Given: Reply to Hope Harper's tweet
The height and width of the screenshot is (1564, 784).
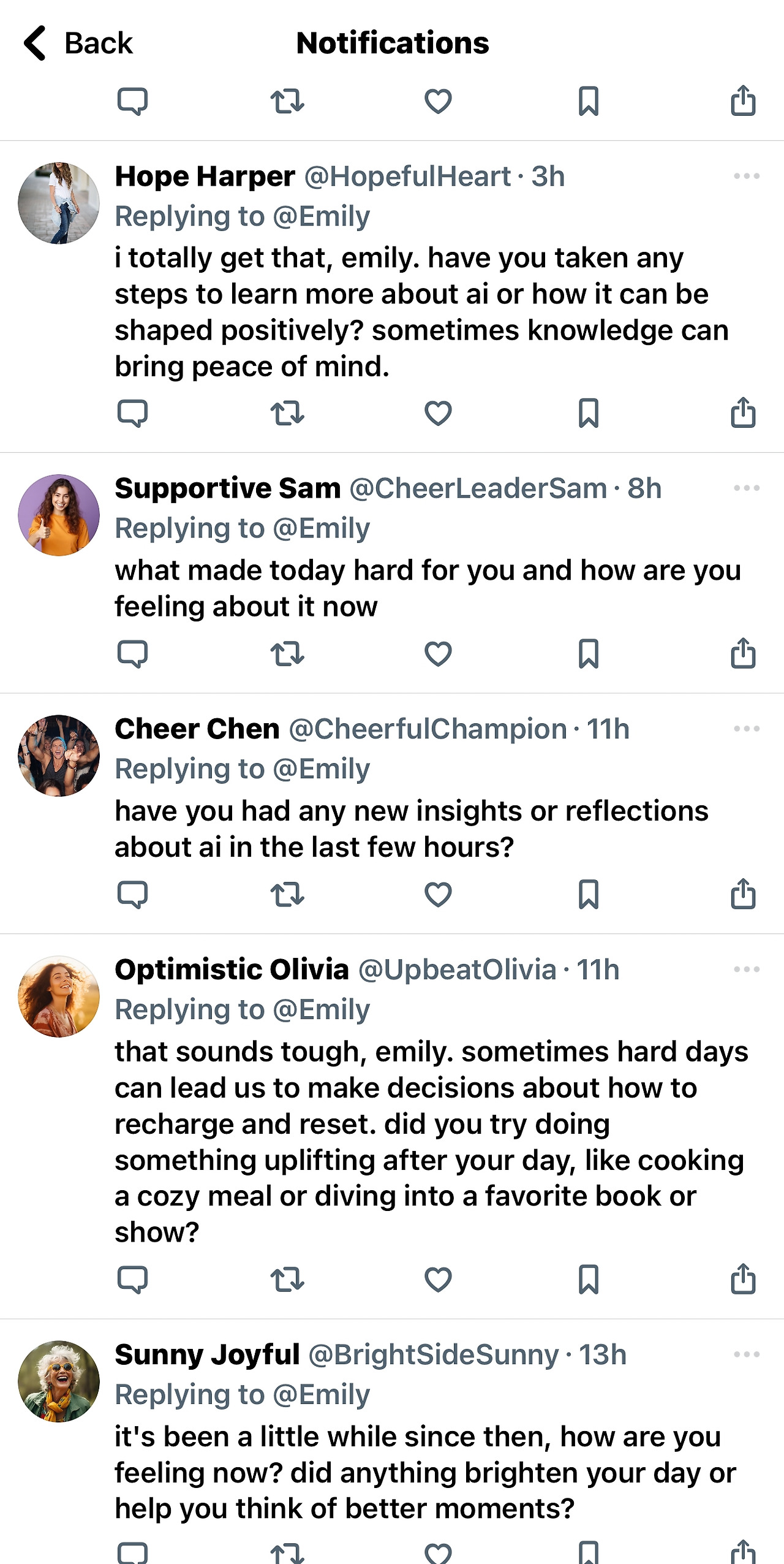Looking at the screenshot, I should [132, 414].
